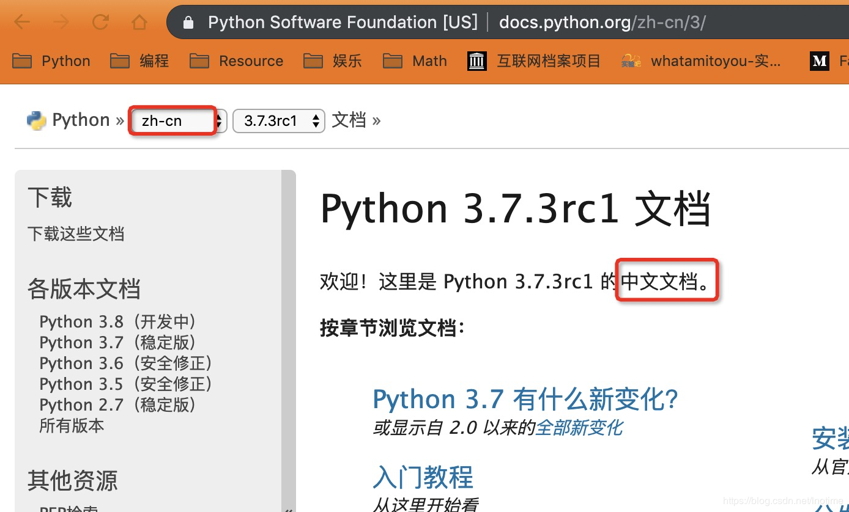
Task: Open 'Python 3.7 有什么新变化?' link
Action: click(525, 399)
